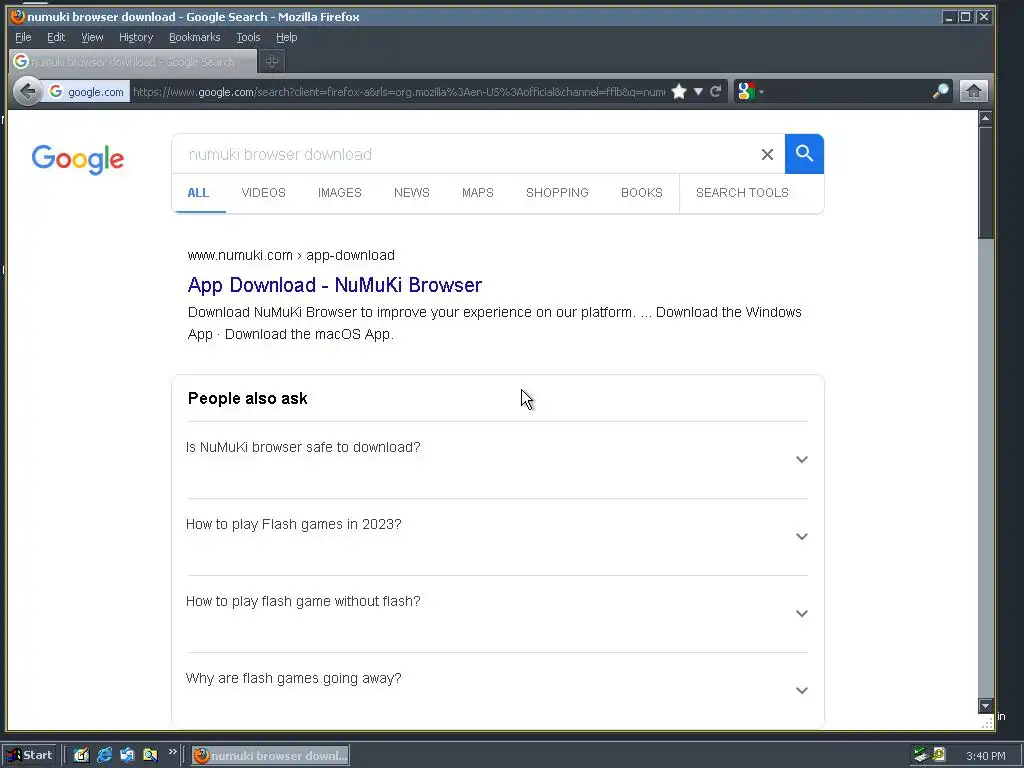Launch Internet Explorer from quick launch
Image resolution: width=1024 pixels, height=768 pixels.
[x=104, y=756]
